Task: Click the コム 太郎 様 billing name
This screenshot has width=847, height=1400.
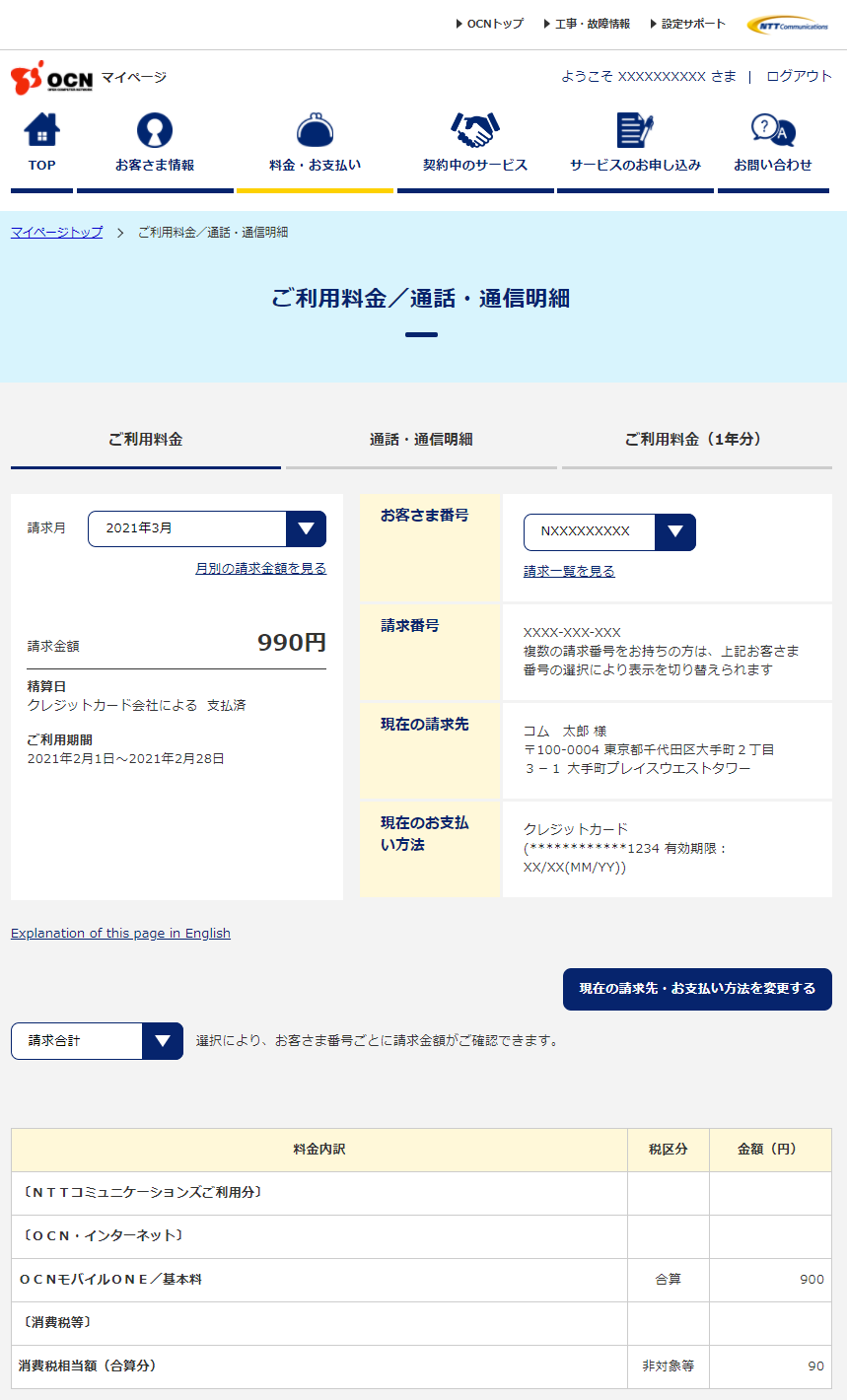Action: point(565,731)
